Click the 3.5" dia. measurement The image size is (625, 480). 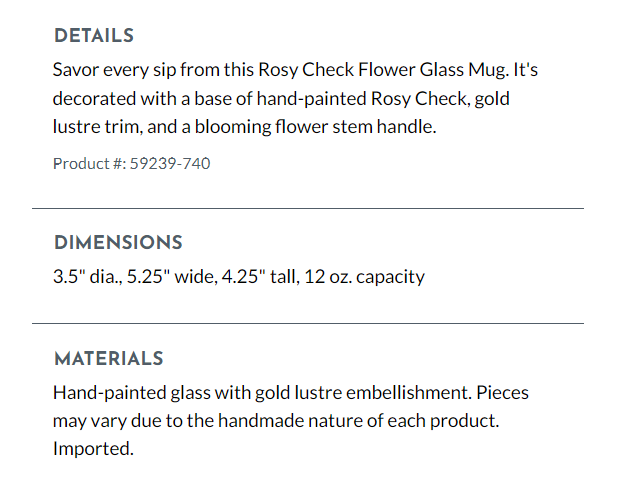85,277
